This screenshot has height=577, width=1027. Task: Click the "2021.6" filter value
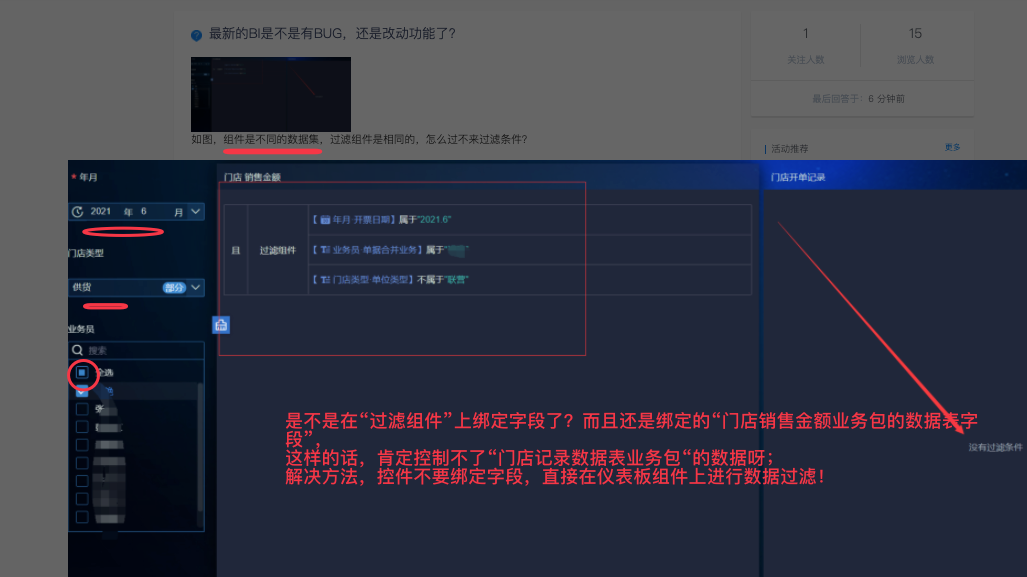[434, 220]
